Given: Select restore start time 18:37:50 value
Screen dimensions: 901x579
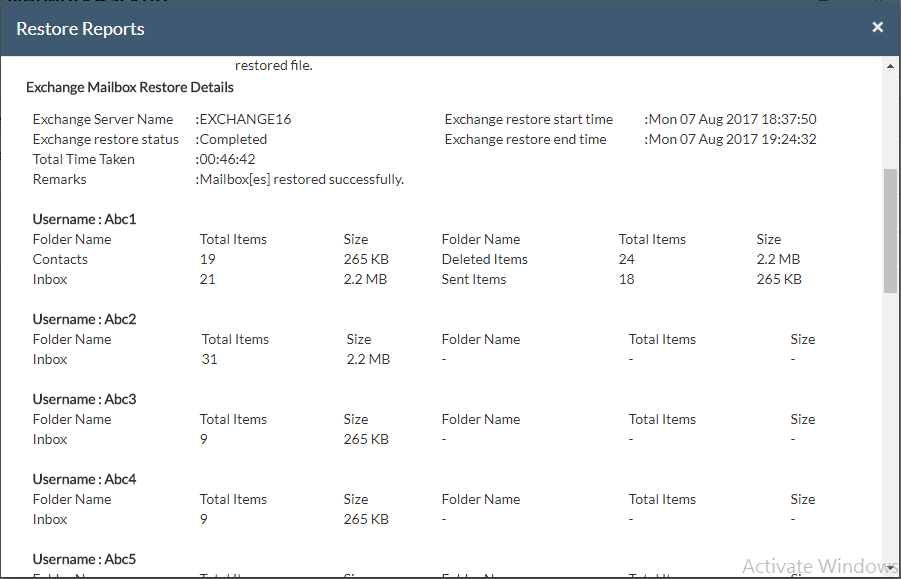Looking at the screenshot, I should [x=730, y=119].
